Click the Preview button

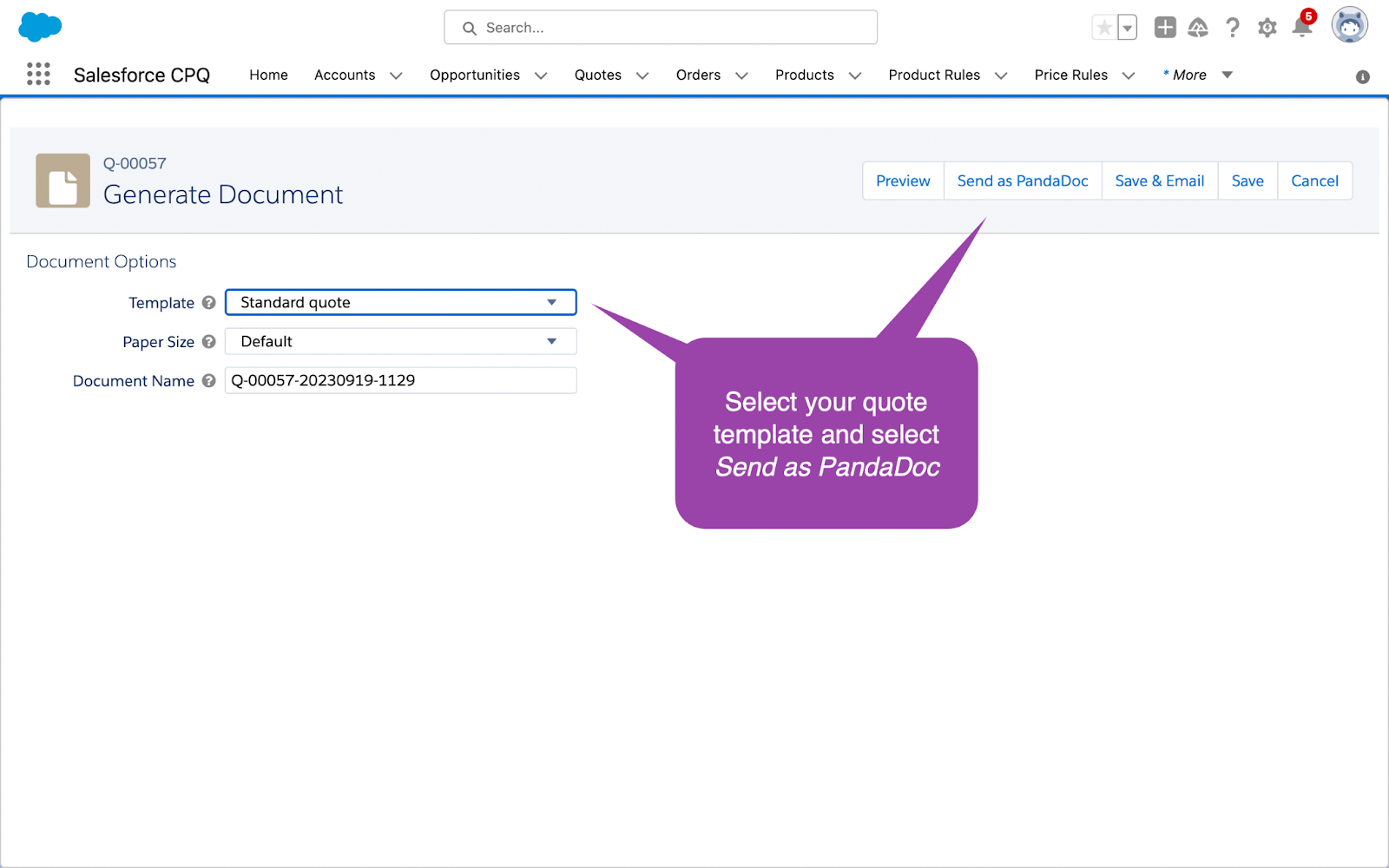coord(903,181)
